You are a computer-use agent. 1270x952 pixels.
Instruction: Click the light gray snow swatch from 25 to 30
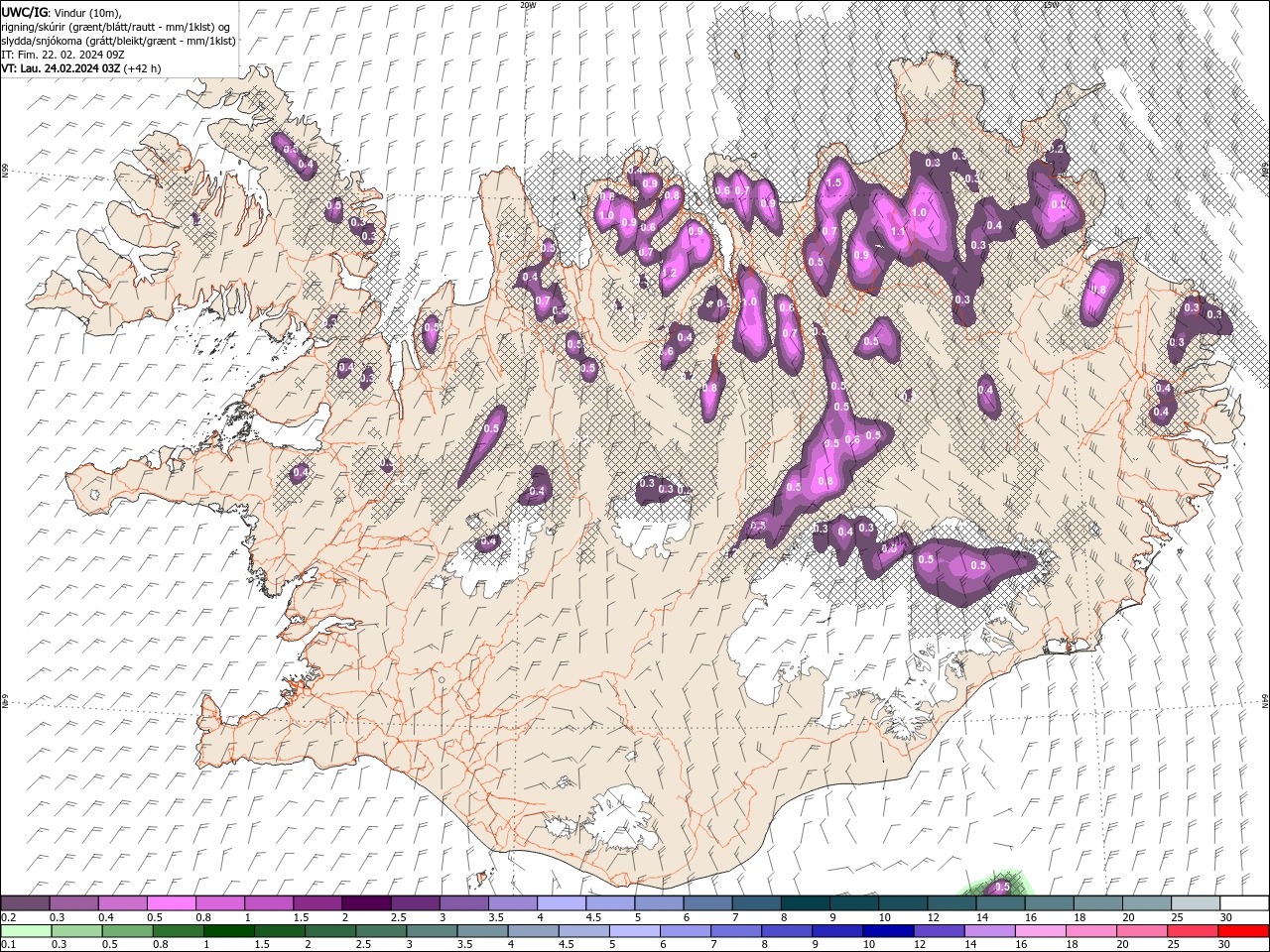[1195, 903]
